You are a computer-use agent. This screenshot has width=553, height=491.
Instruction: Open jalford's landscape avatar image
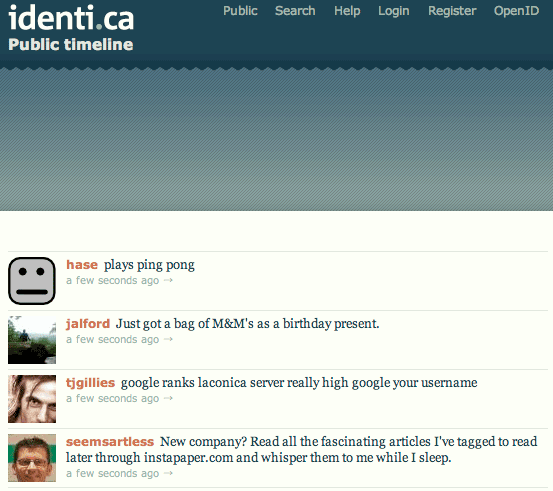[x=32, y=340]
